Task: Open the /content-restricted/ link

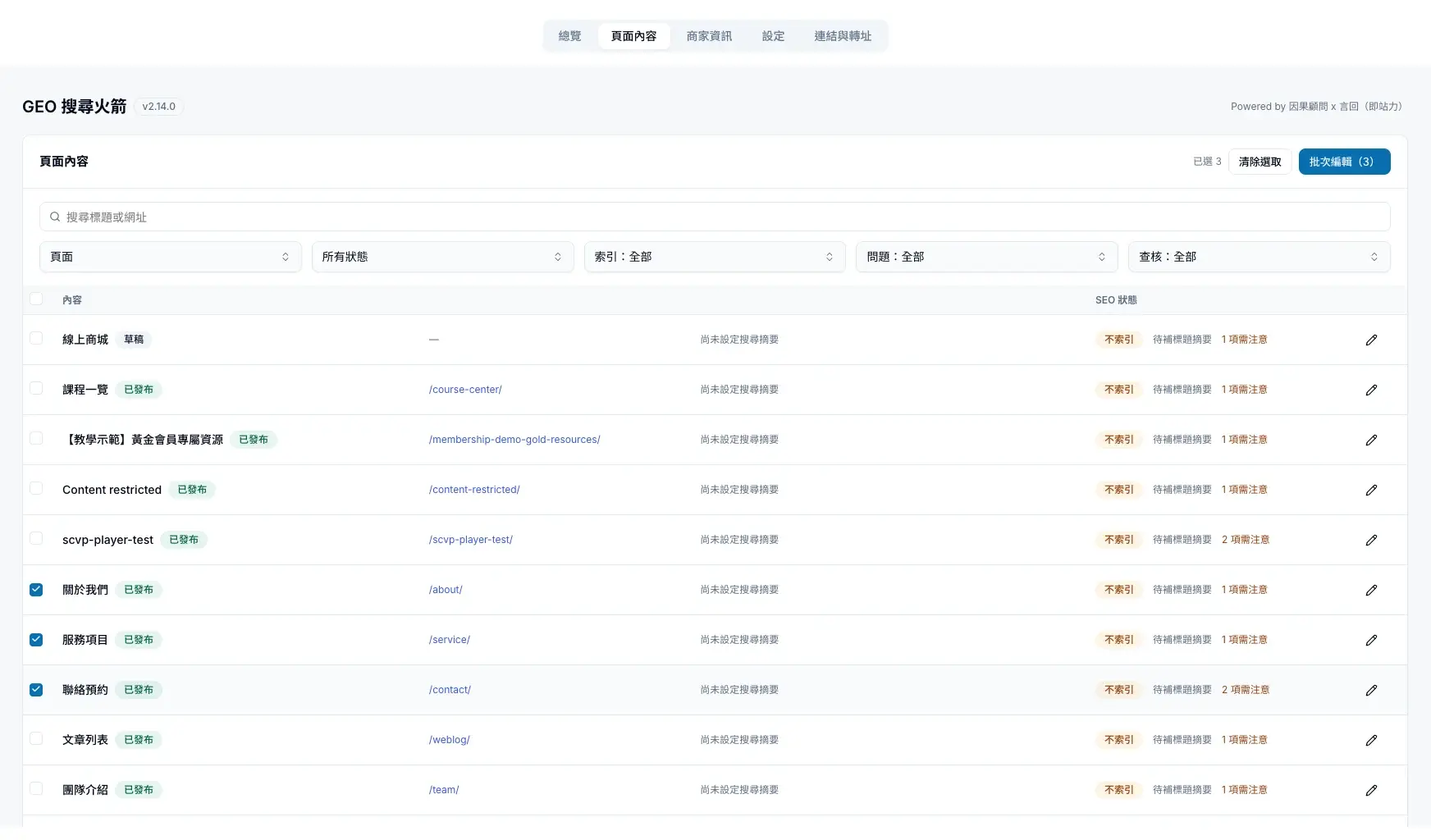Action: 474,490
